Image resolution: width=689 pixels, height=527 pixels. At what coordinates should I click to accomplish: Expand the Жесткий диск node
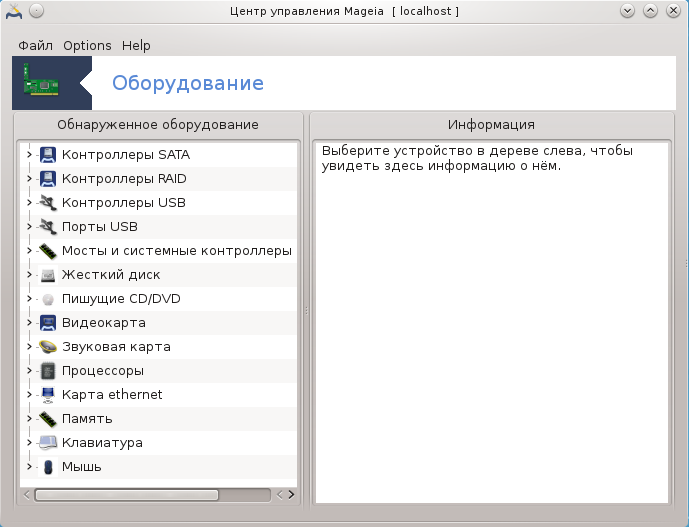[29, 275]
